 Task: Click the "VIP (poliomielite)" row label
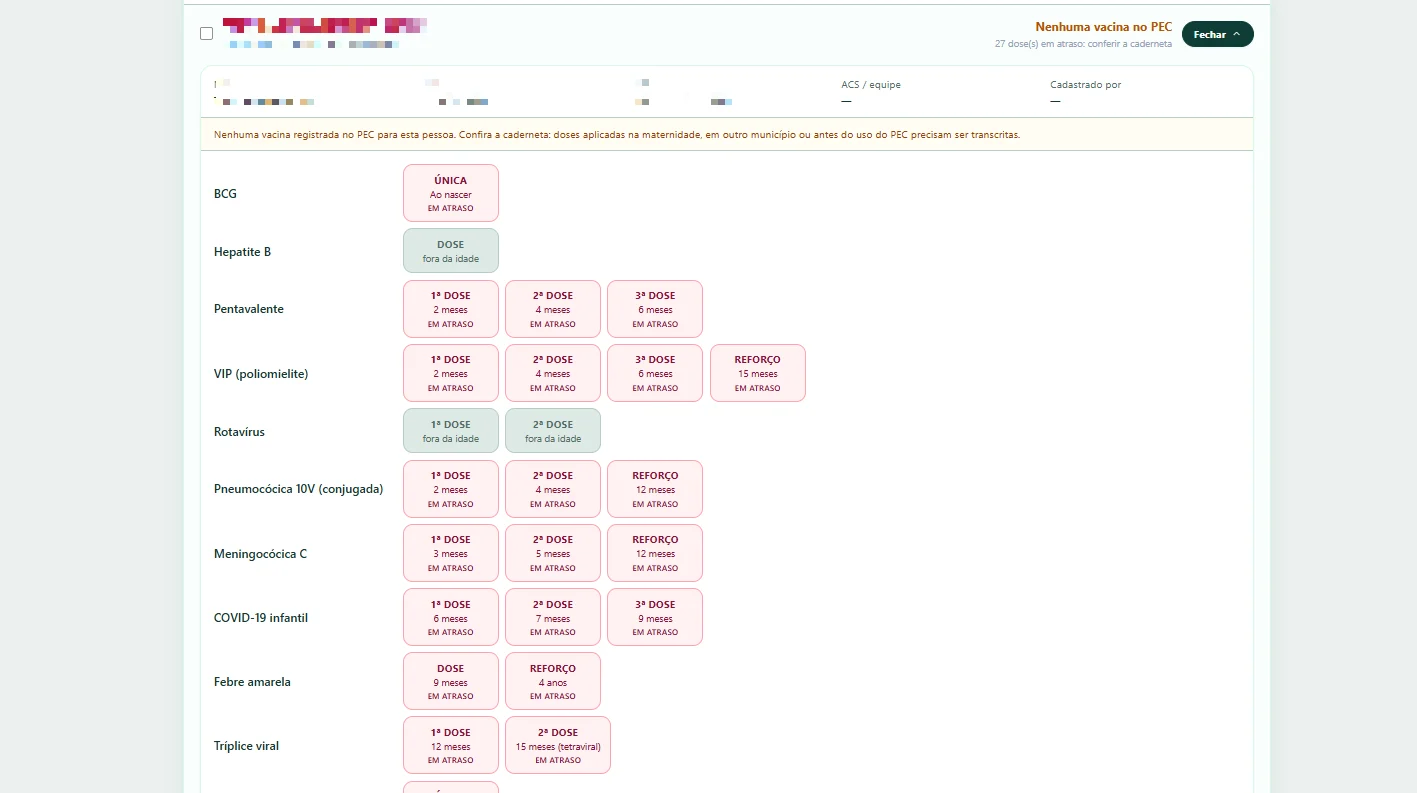[261, 374]
